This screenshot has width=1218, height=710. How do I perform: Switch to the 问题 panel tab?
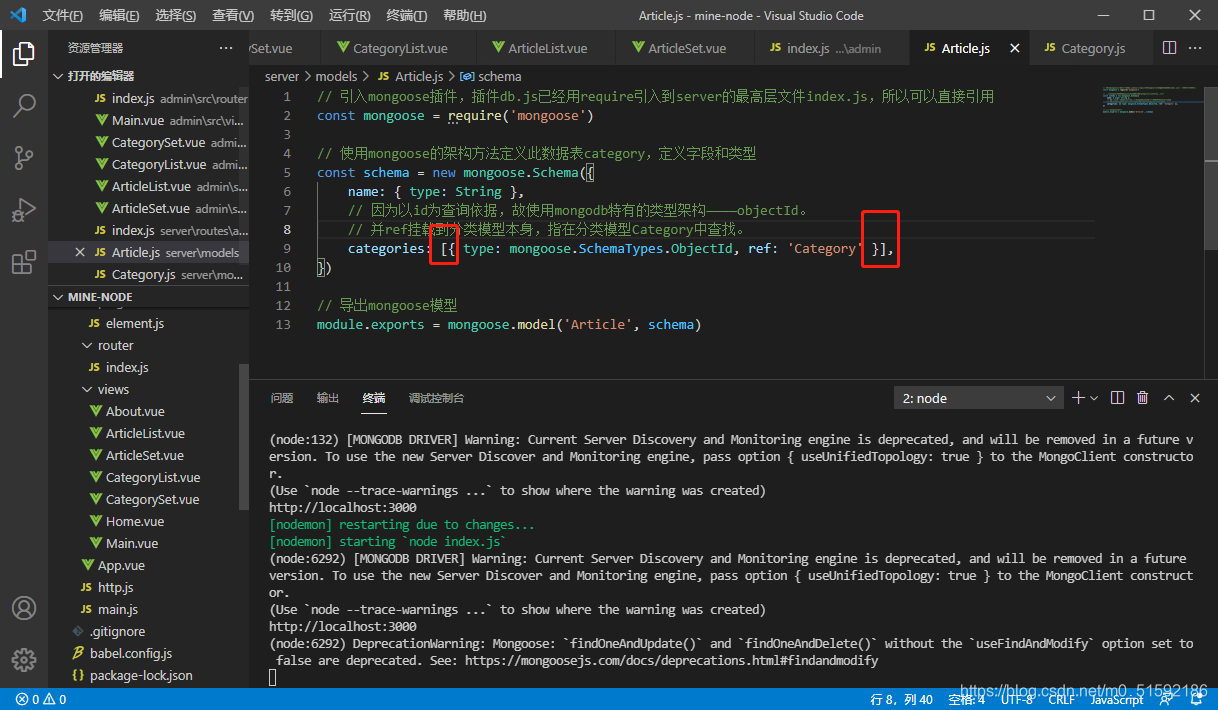(282, 398)
